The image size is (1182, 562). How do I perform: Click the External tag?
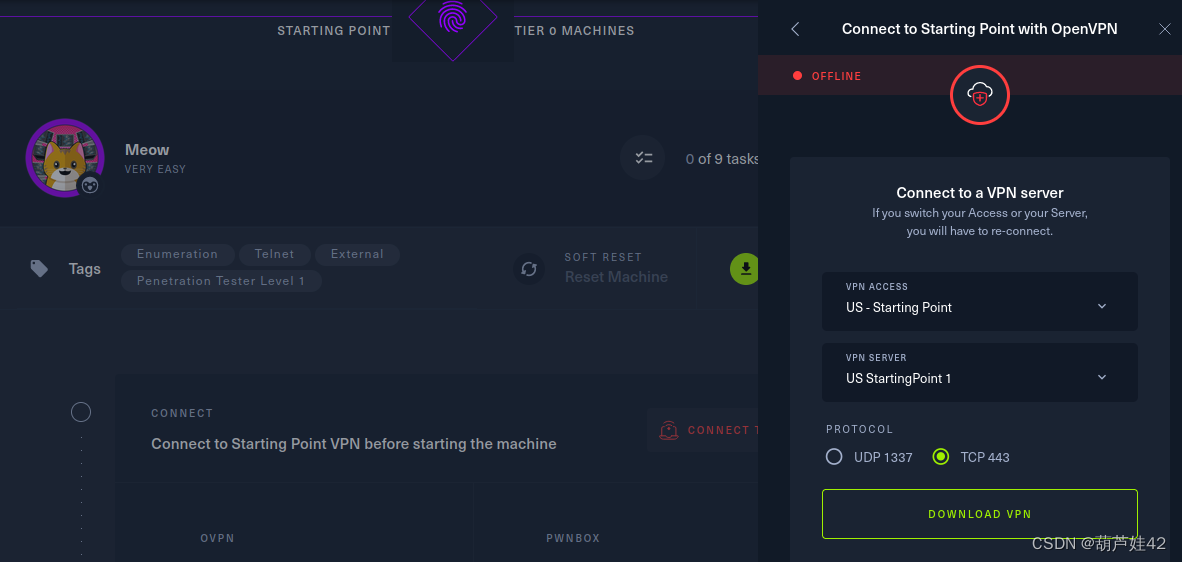357,255
